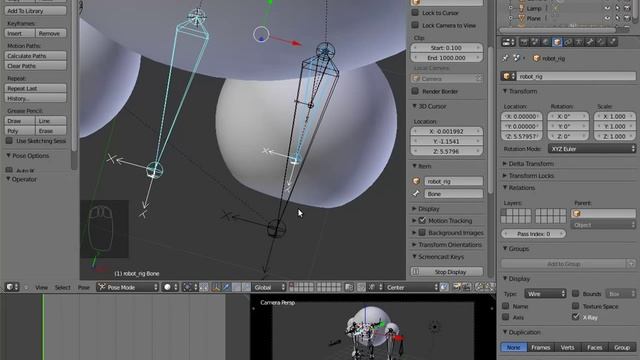Open the Select menu
Image resolution: width=640 pixels, height=360 pixels.
point(62,287)
